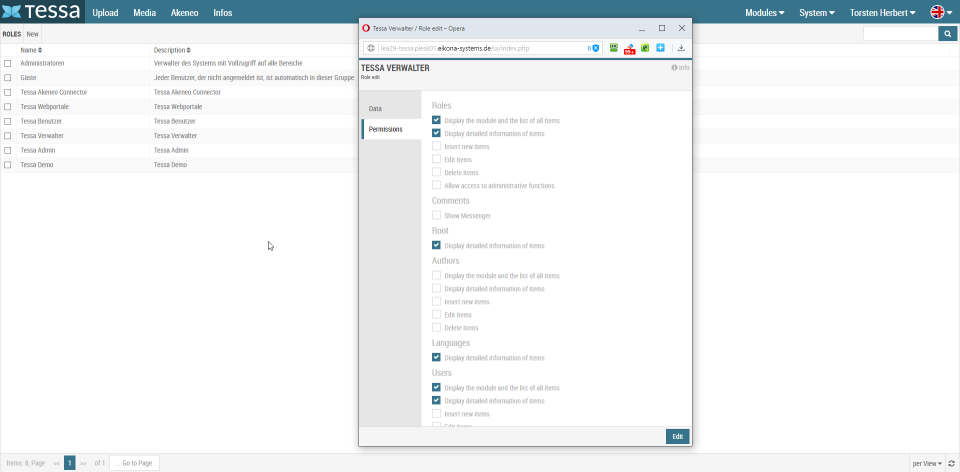Sort the roles list by Description

tap(172, 50)
